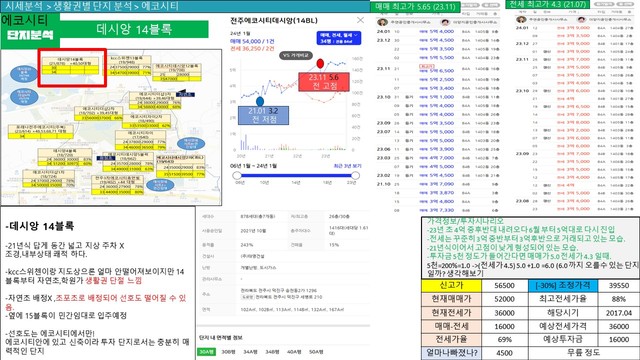Click the 무릎 정도 table cell
The width and height of the screenshot is (640, 360).
584,353
